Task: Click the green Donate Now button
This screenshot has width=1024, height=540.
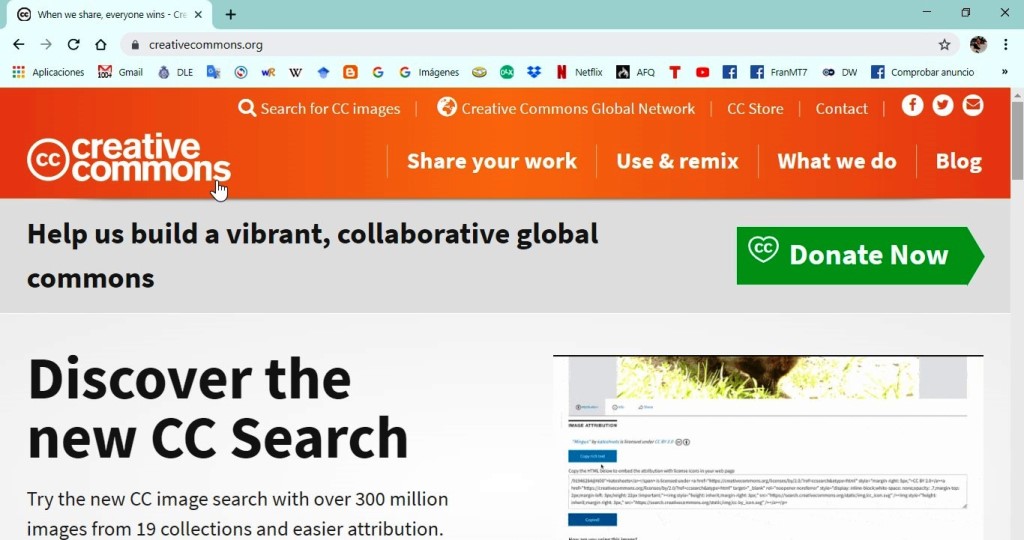Action: pos(860,256)
